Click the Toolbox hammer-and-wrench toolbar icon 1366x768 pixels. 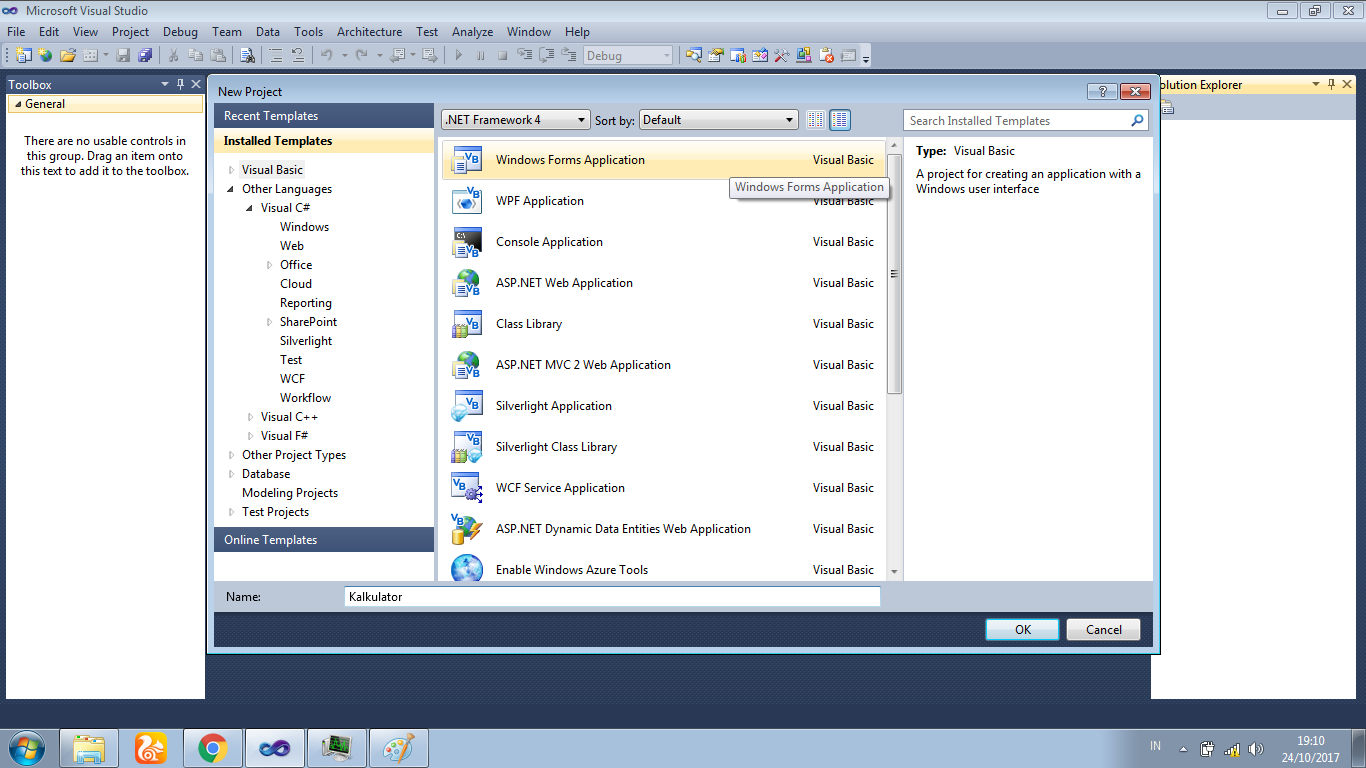[783, 56]
